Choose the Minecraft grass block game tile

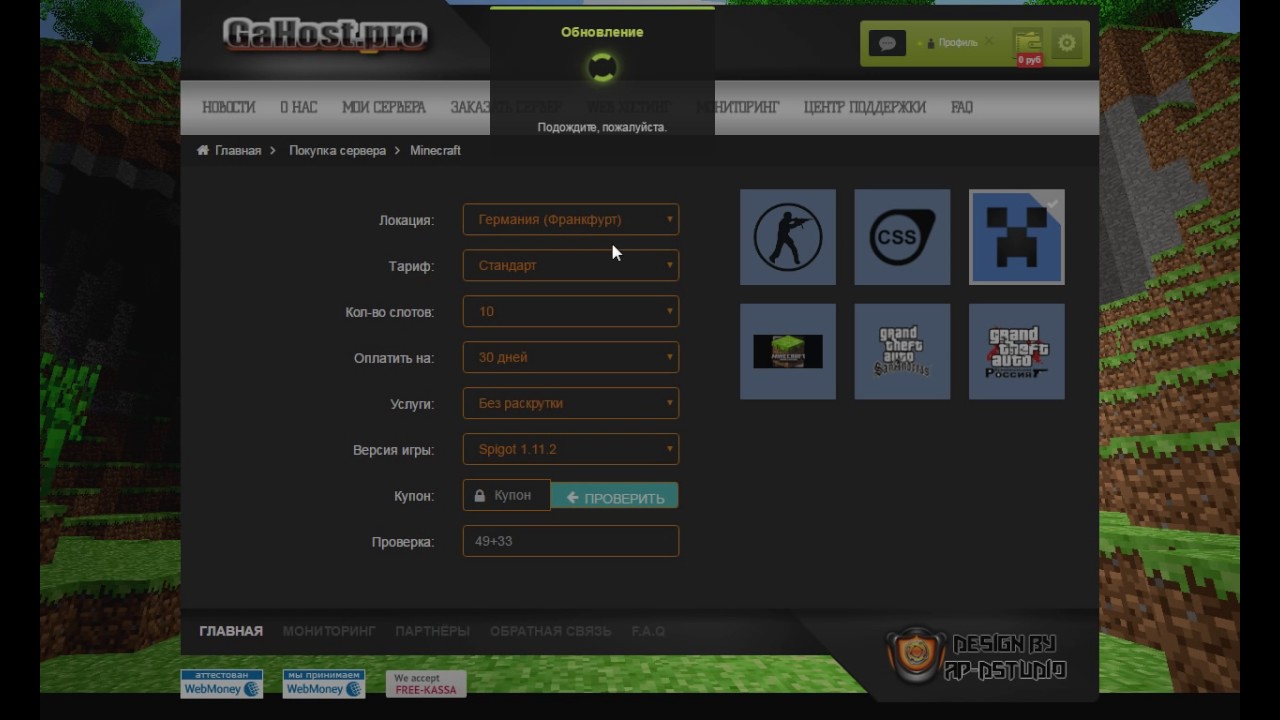point(788,352)
